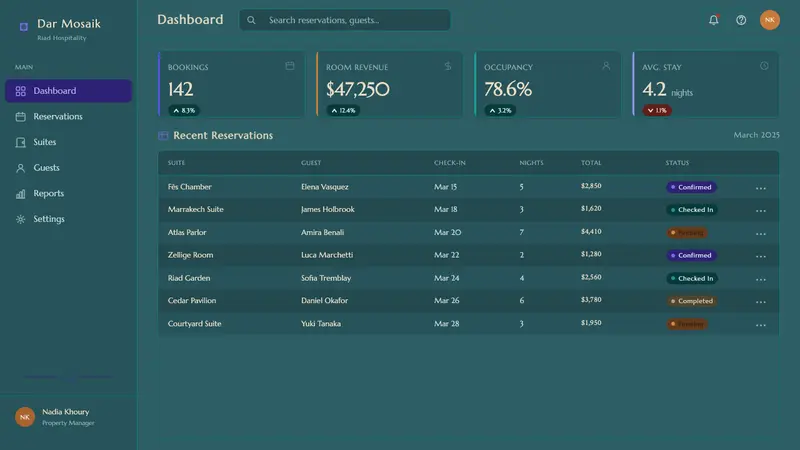Click the Occupancy 3.2% trend badge
800x450 pixels.
[500, 110]
